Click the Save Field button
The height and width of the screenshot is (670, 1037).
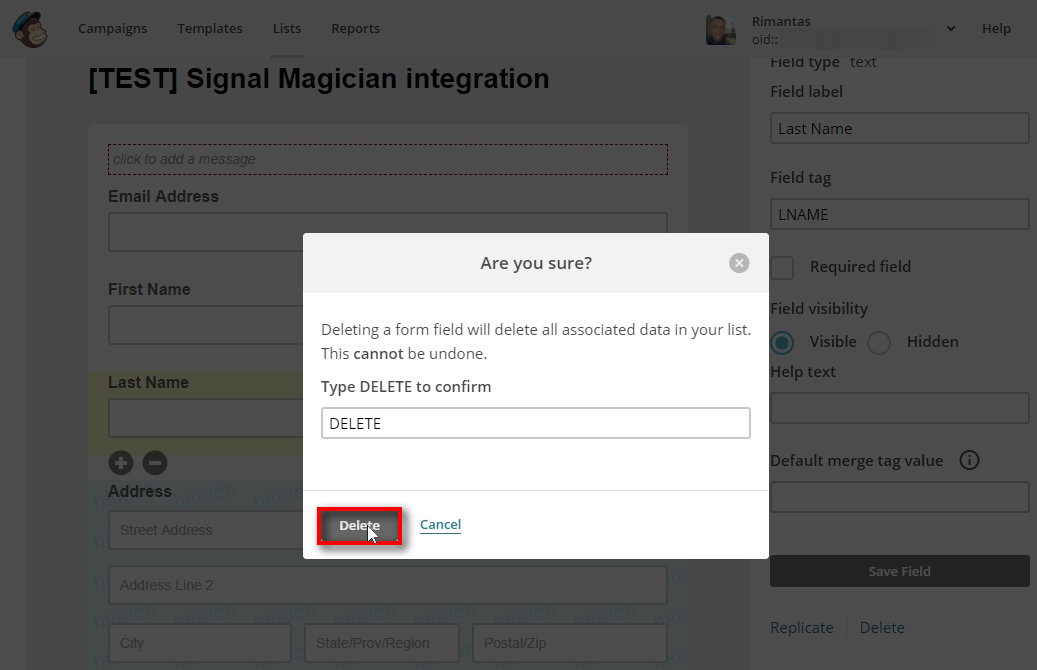pyautogui.click(x=899, y=571)
